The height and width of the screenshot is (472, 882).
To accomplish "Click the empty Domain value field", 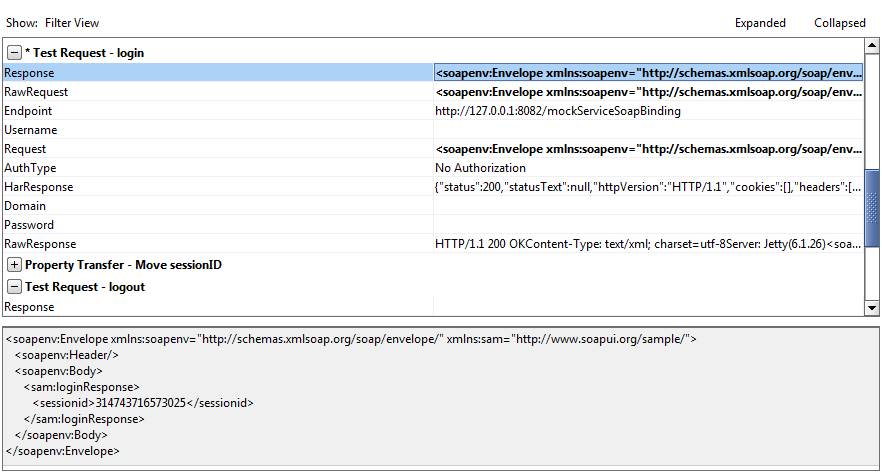I will 648,206.
